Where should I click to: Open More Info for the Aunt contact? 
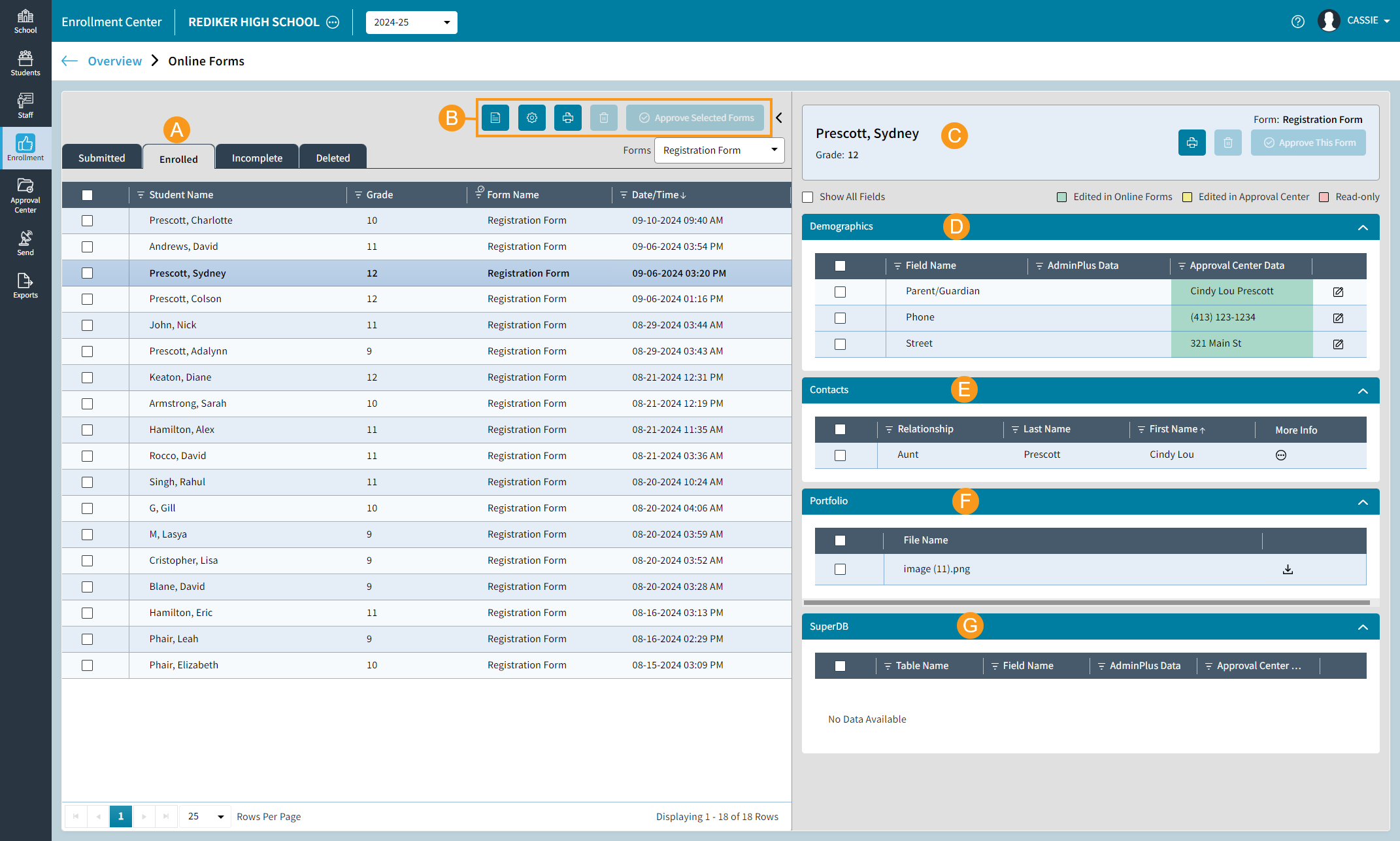click(1280, 455)
